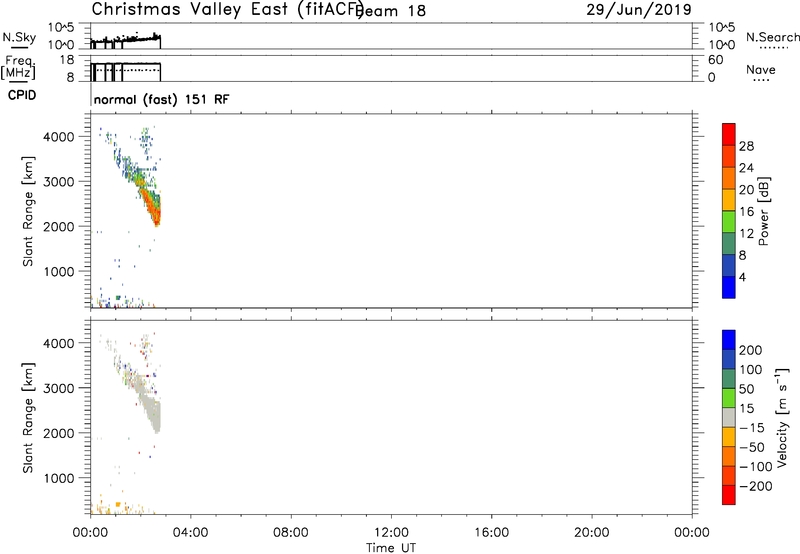
Task: Click the 'normal (fast) 151 RF' text
Action: (161, 99)
